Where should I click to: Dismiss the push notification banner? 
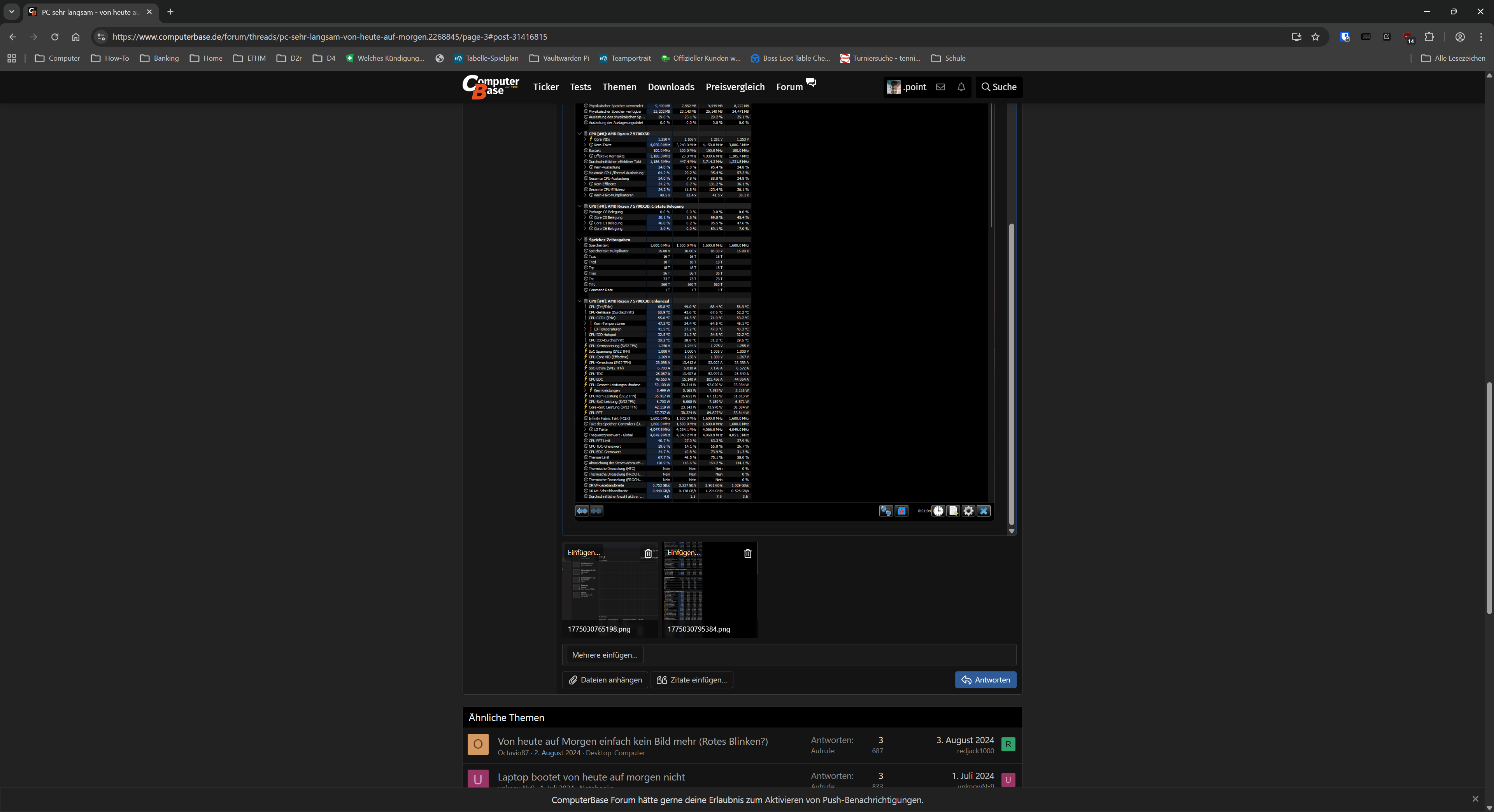tap(1475, 799)
